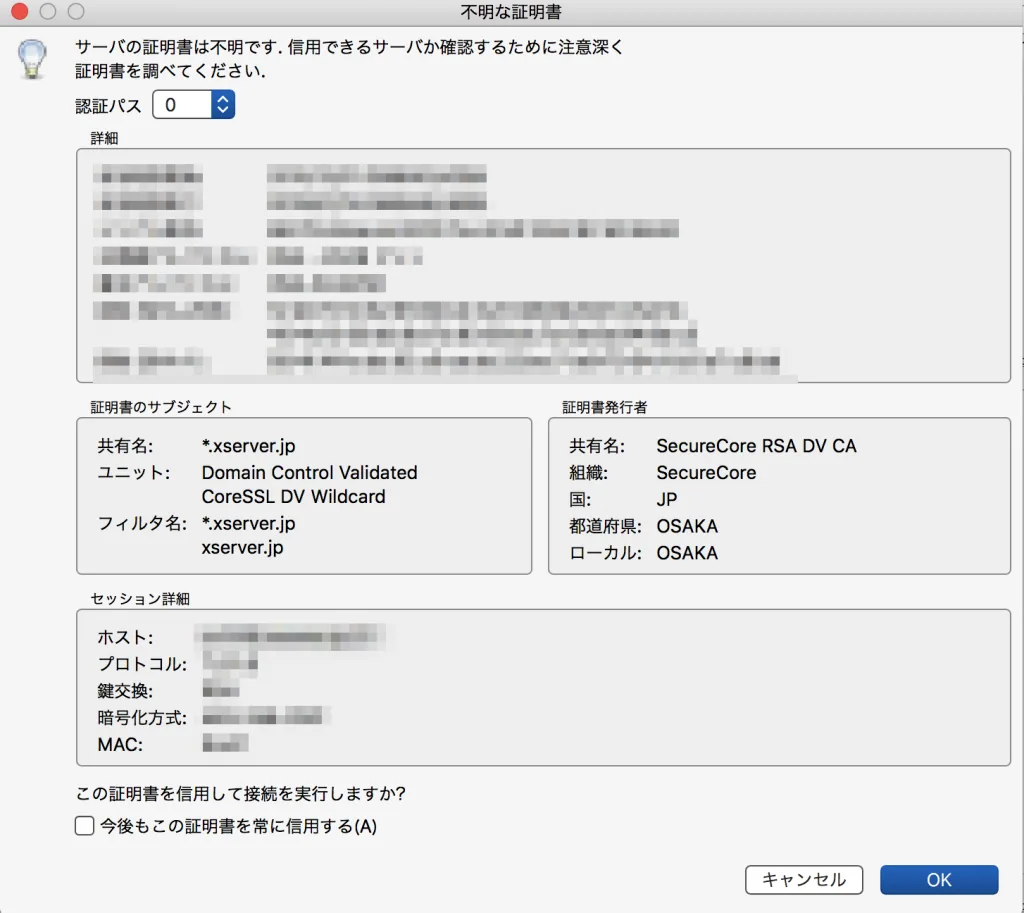Click the 証明書のサブジェクト section heading
1024x913 pixels.
161,407
